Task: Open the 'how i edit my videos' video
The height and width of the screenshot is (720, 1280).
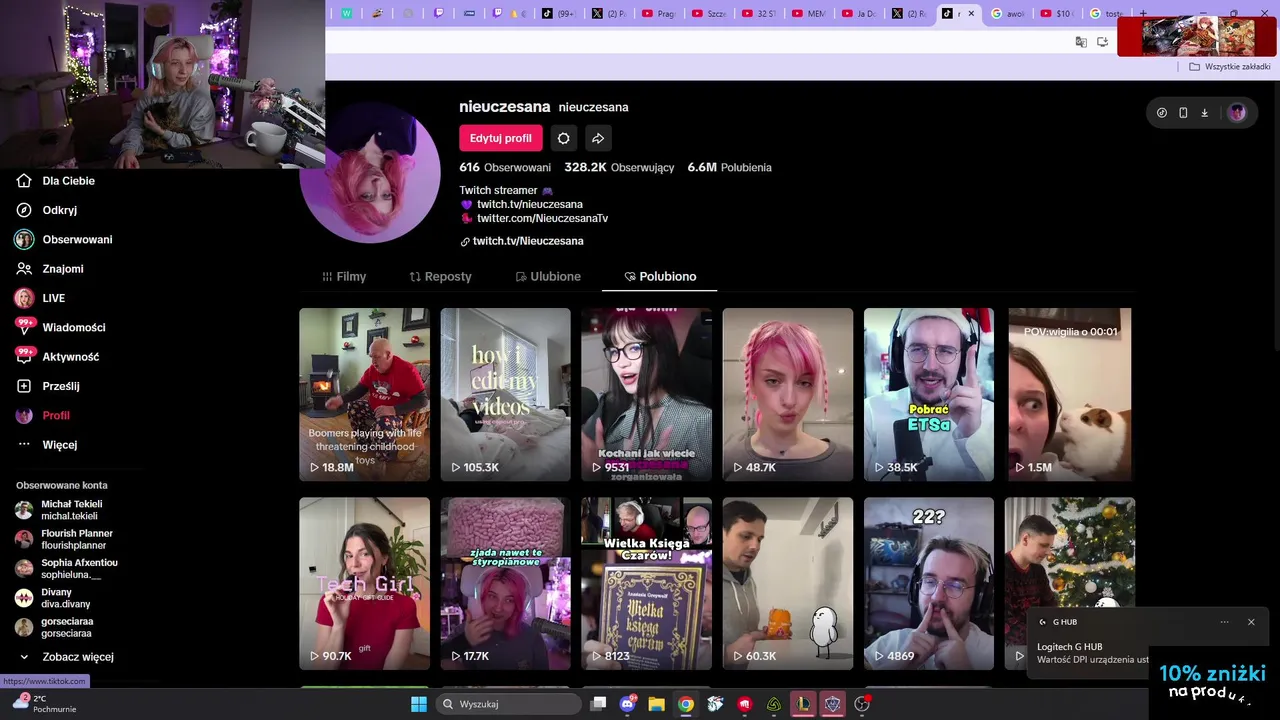Action: point(506,394)
